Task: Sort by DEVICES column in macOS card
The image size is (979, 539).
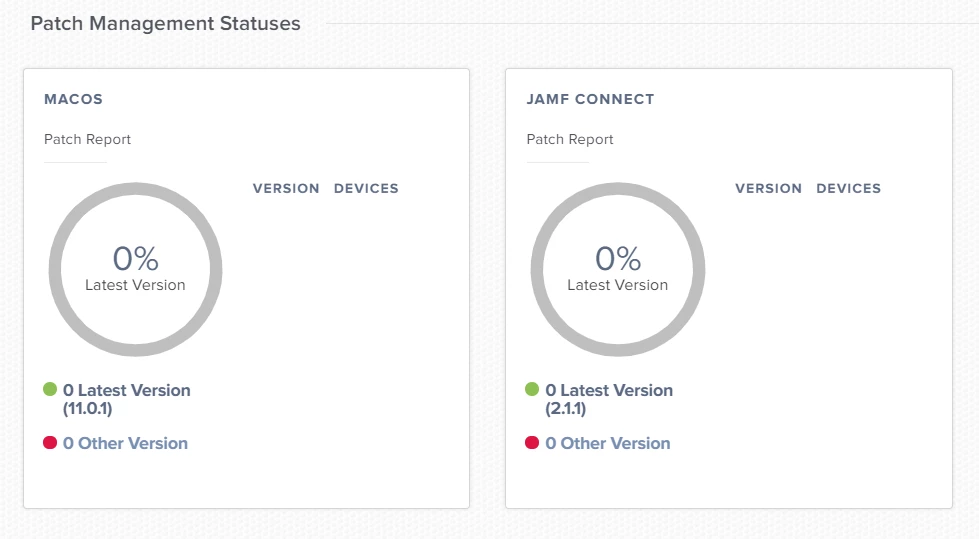Action: [x=366, y=189]
